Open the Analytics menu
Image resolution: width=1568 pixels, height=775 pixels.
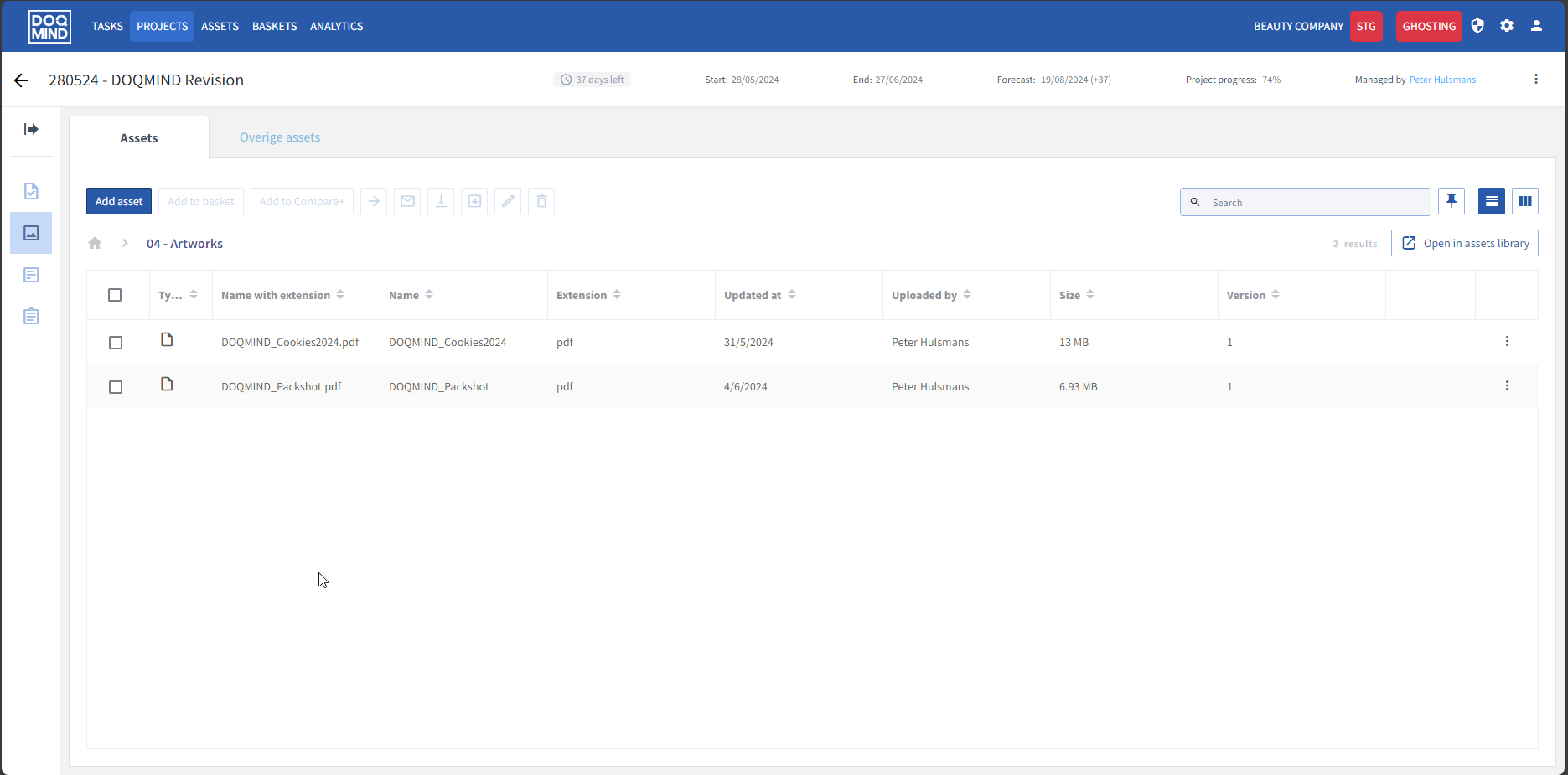click(x=336, y=27)
